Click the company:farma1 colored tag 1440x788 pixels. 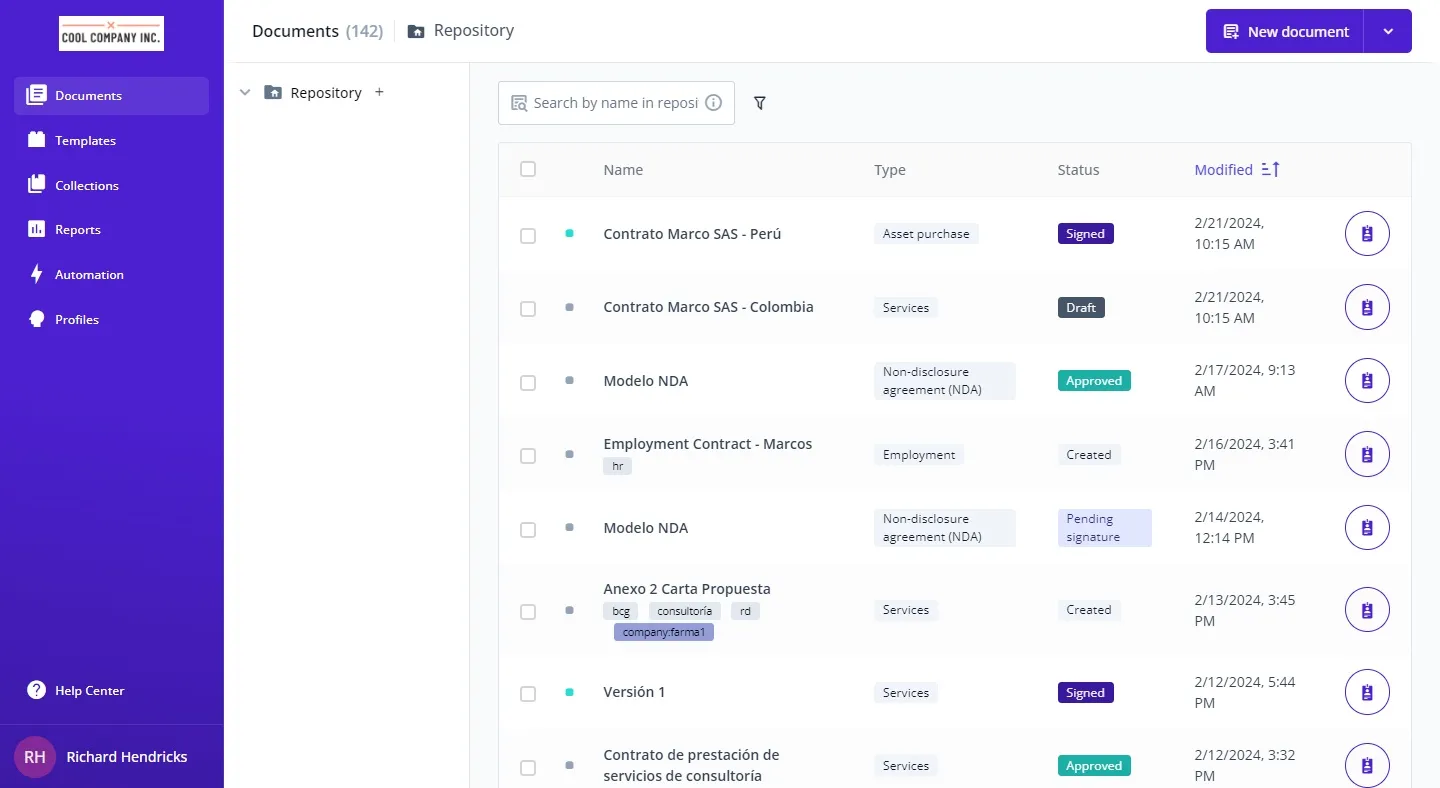pos(663,632)
